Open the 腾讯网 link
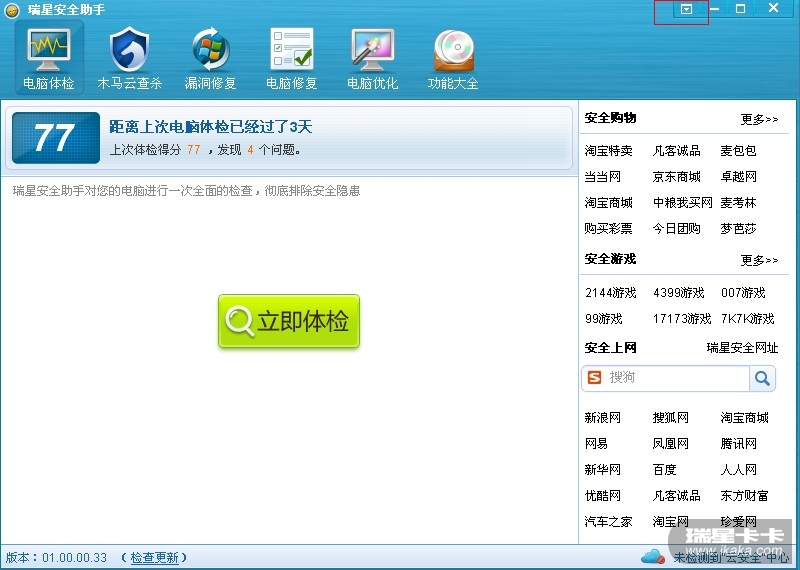800x570 pixels. coord(738,444)
